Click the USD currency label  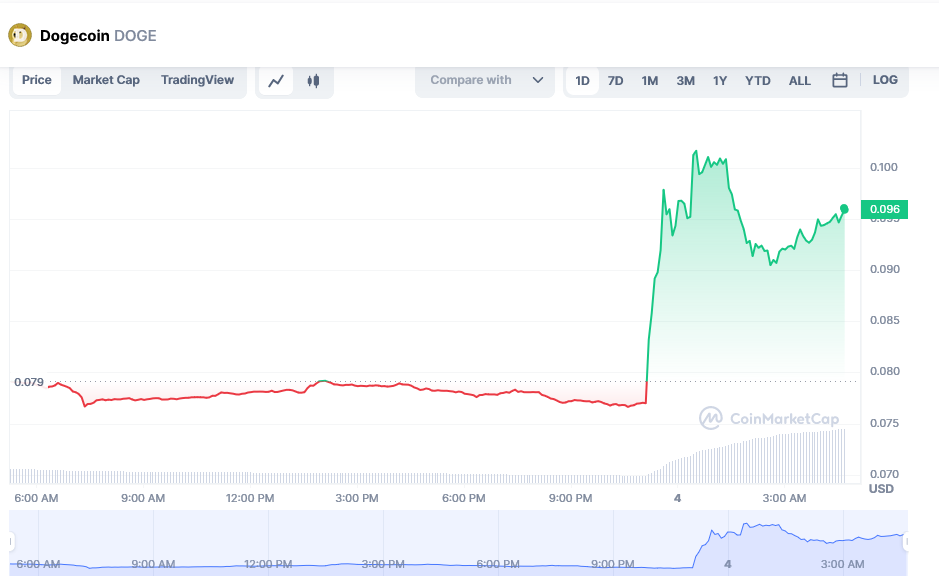pos(881,489)
